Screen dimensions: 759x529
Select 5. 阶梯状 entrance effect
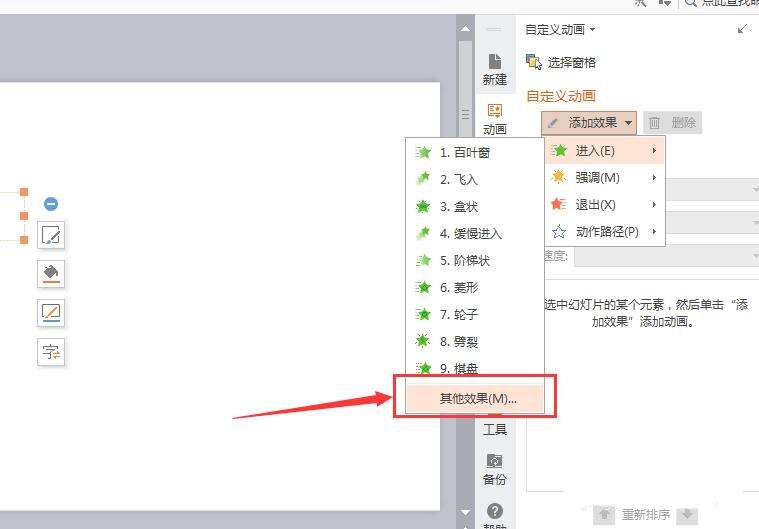474,260
